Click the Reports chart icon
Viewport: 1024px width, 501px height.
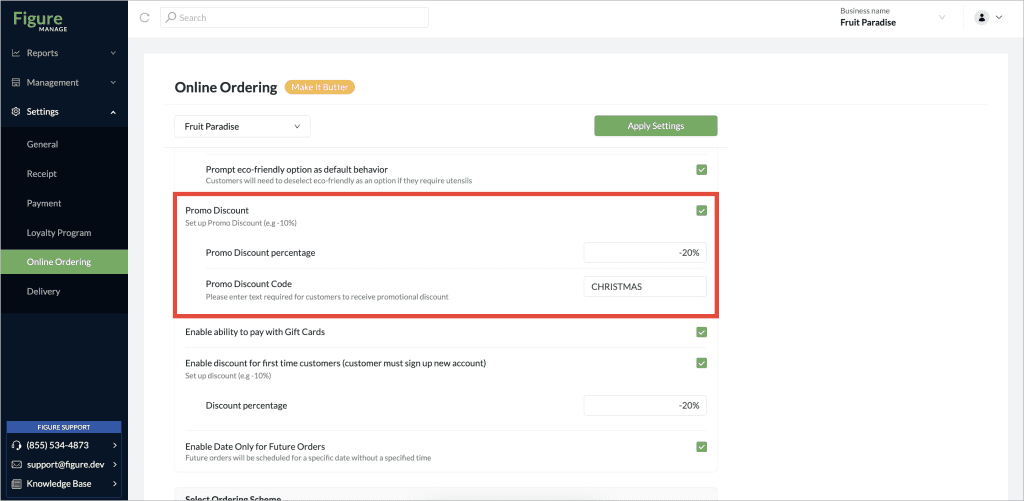click(x=16, y=53)
